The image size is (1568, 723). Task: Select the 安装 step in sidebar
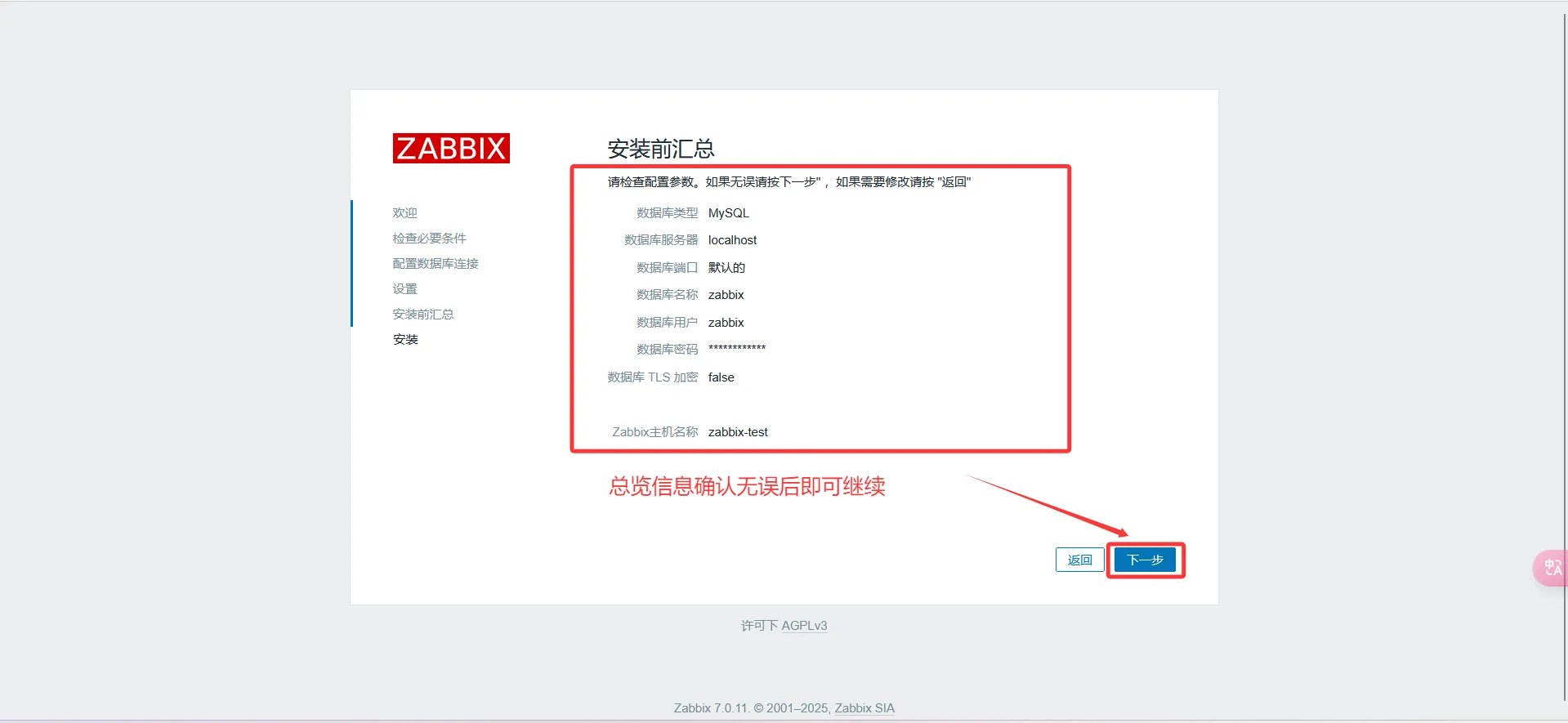pyautogui.click(x=405, y=339)
